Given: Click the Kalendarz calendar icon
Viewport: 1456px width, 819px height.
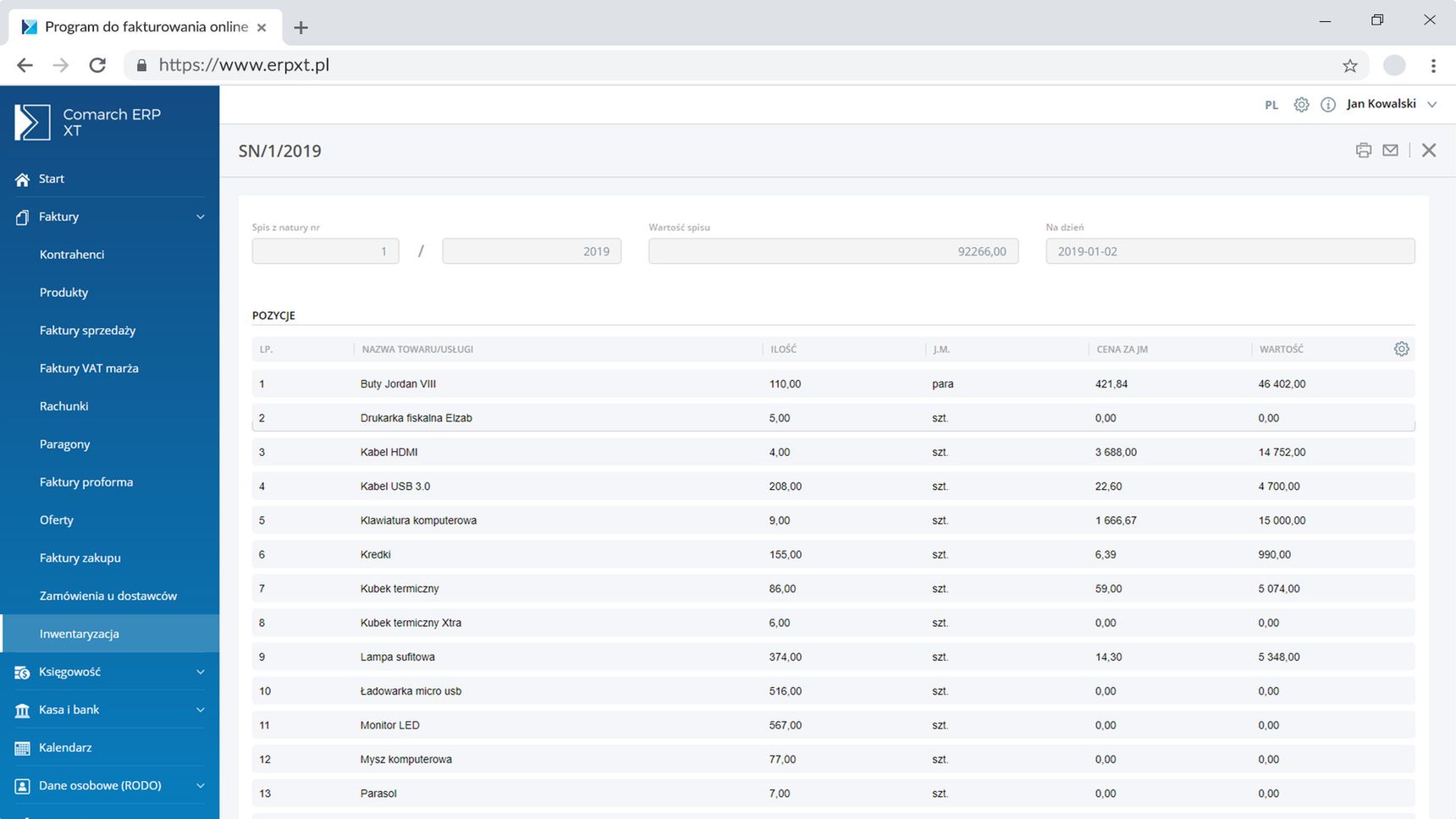Looking at the screenshot, I should (x=22, y=748).
